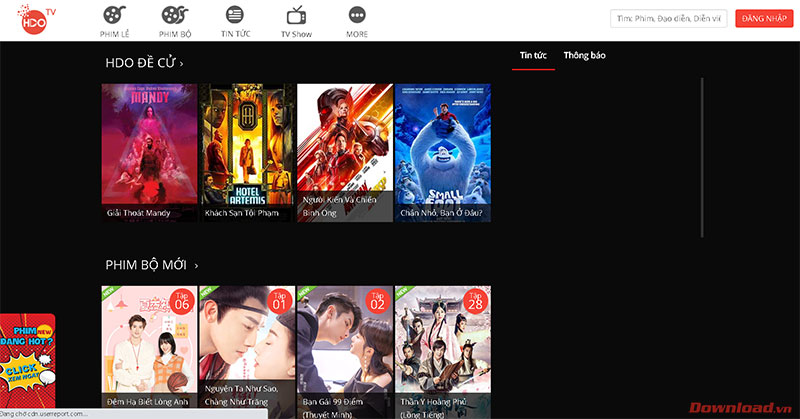The height and width of the screenshot is (419, 800).
Task: Open the Phim Lẻ film reel icon
Action: click(x=114, y=15)
